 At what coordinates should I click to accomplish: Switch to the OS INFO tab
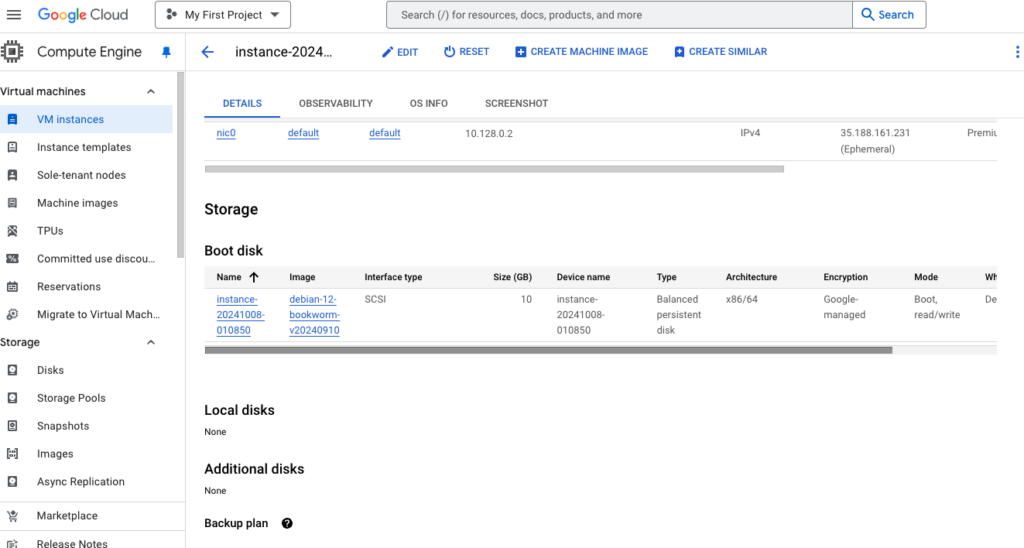coord(428,103)
